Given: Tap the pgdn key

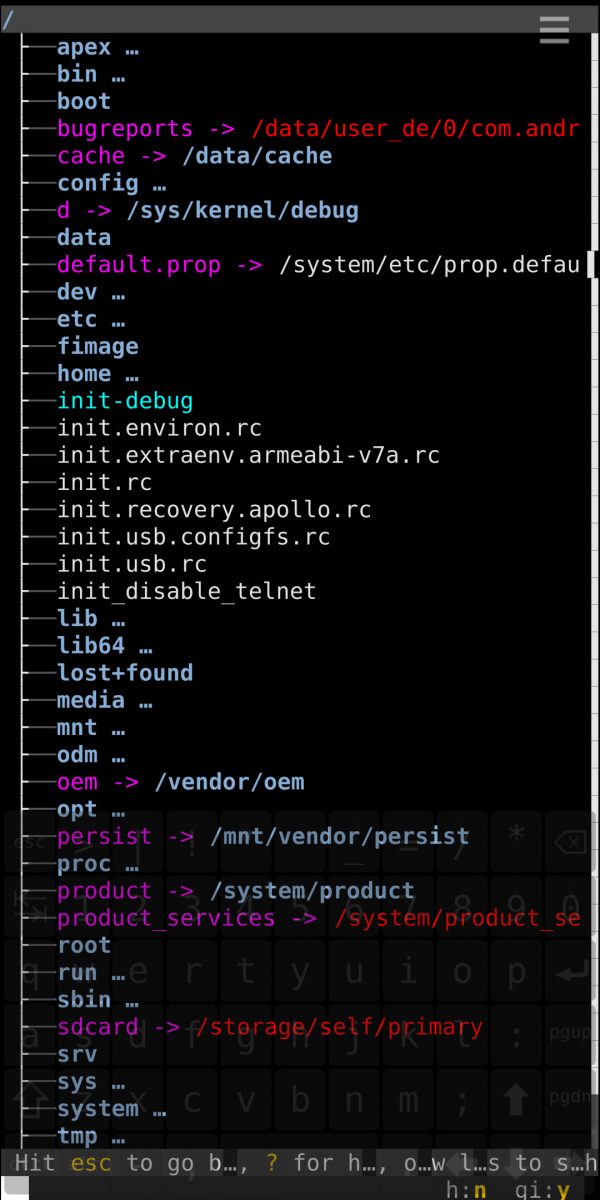Looking at the screenshot, I should pos(573,1097).
